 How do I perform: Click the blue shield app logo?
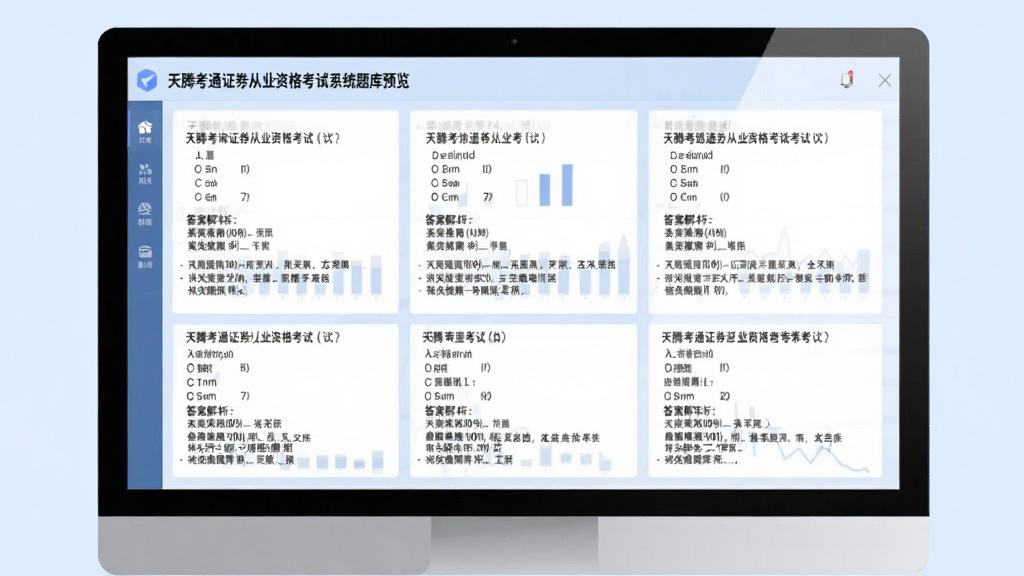(x=147, y=80)
